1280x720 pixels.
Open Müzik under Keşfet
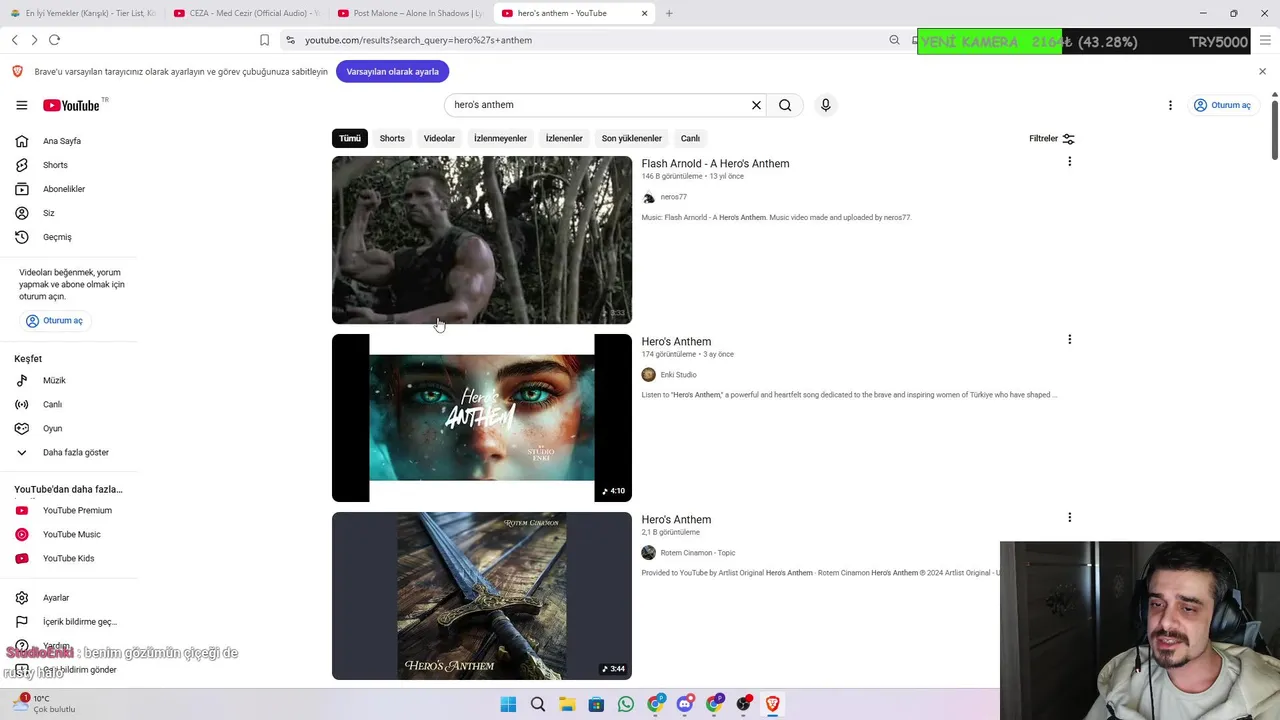tap(68, 380)
